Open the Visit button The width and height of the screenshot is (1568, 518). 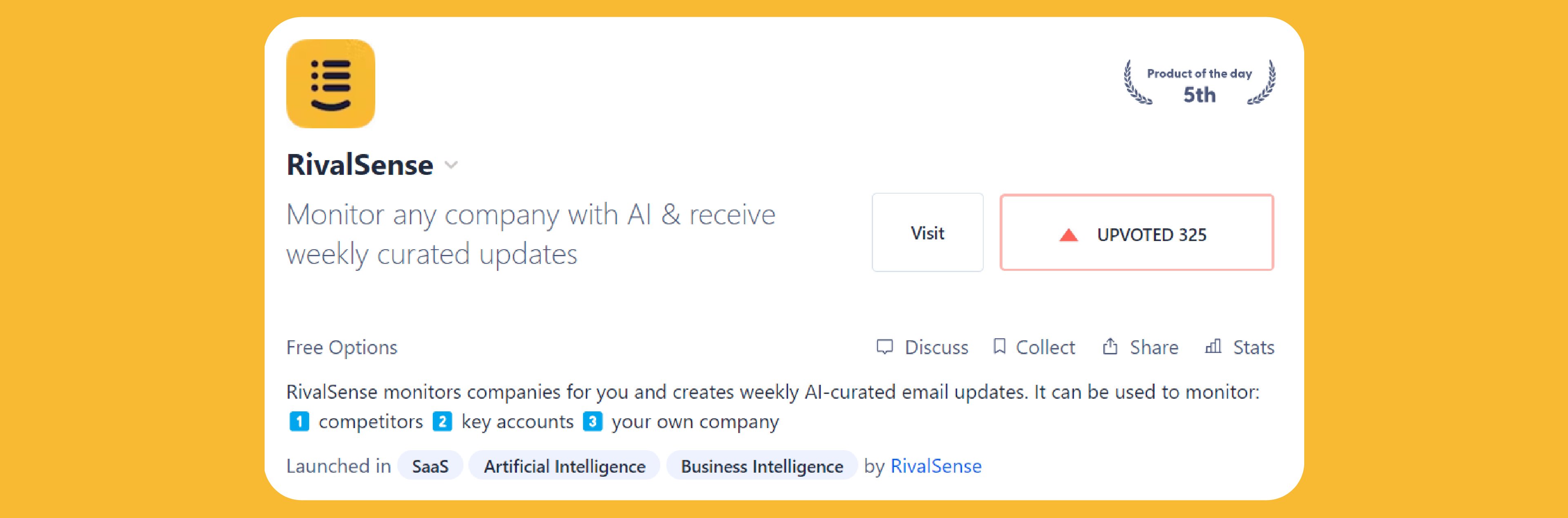pyautogui.click(x=927, y=232)
